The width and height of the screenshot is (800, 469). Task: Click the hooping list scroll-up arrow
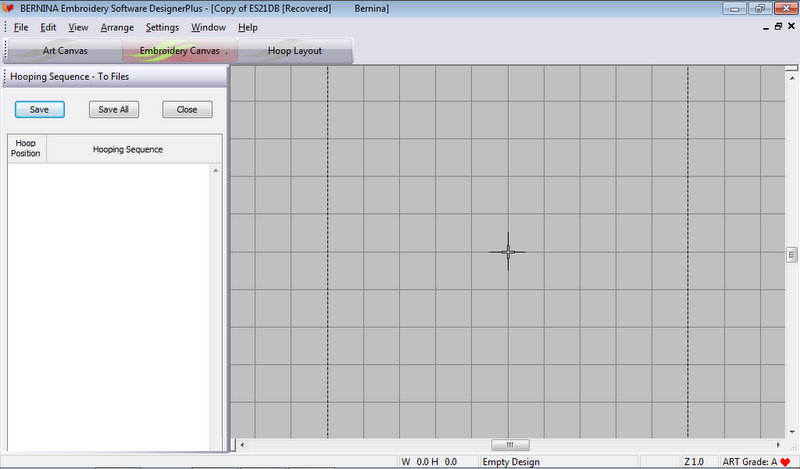[215, 171]
